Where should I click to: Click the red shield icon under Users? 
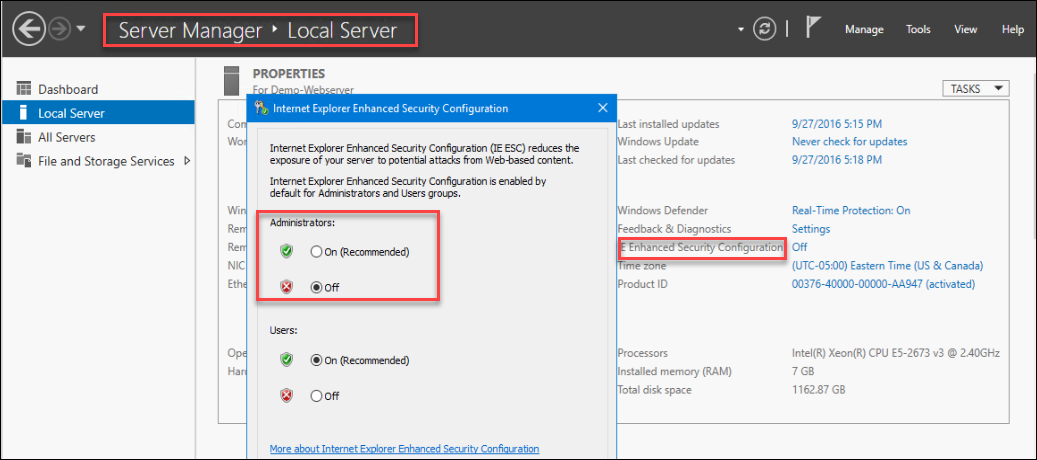286,395
